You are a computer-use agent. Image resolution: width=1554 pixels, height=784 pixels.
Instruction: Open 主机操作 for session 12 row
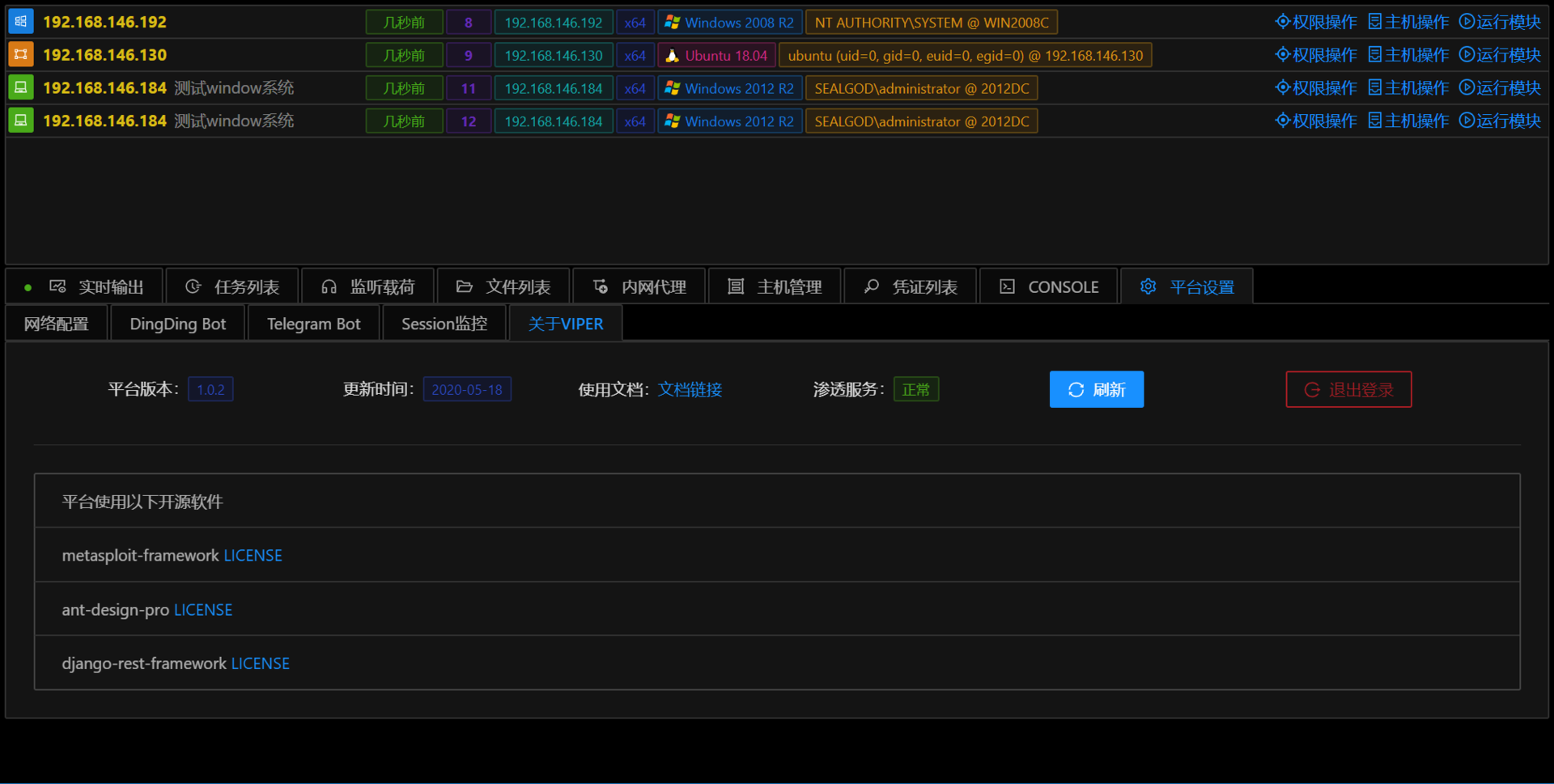[x=1408, y=121]
